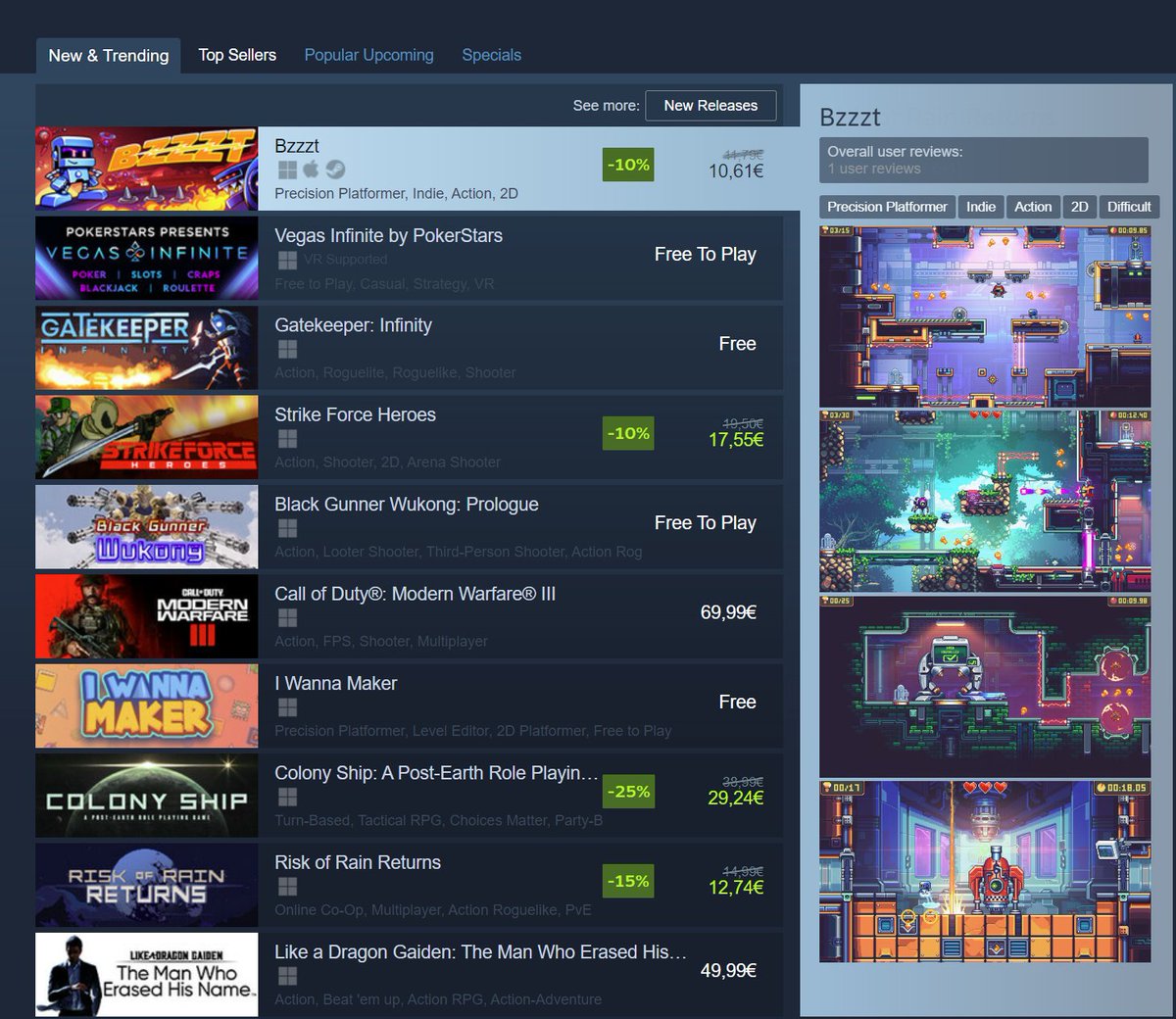The height and width of the screenshot is (1019, 1176).
Task: Click the New Releases button
Action: (x=710, y=105)
